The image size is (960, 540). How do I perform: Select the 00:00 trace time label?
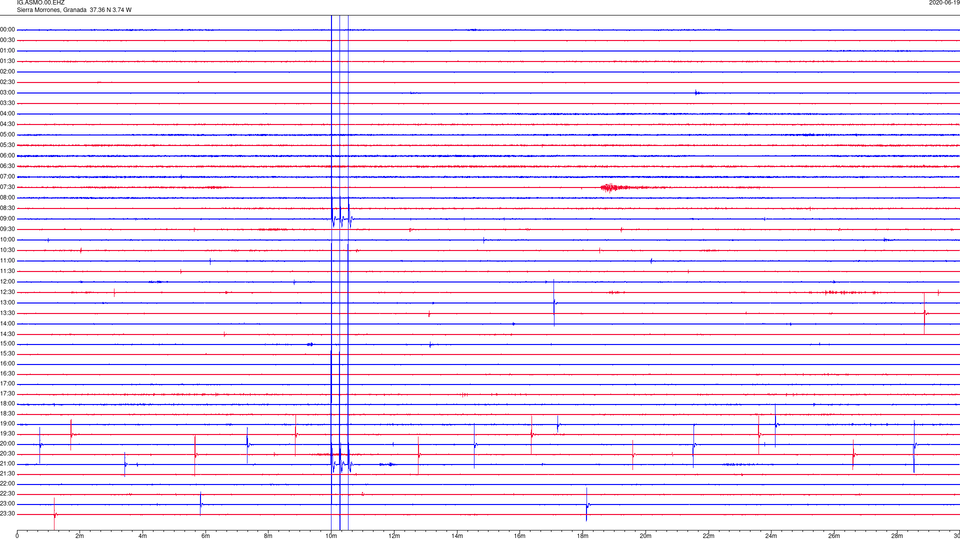(x=7, y=29)
